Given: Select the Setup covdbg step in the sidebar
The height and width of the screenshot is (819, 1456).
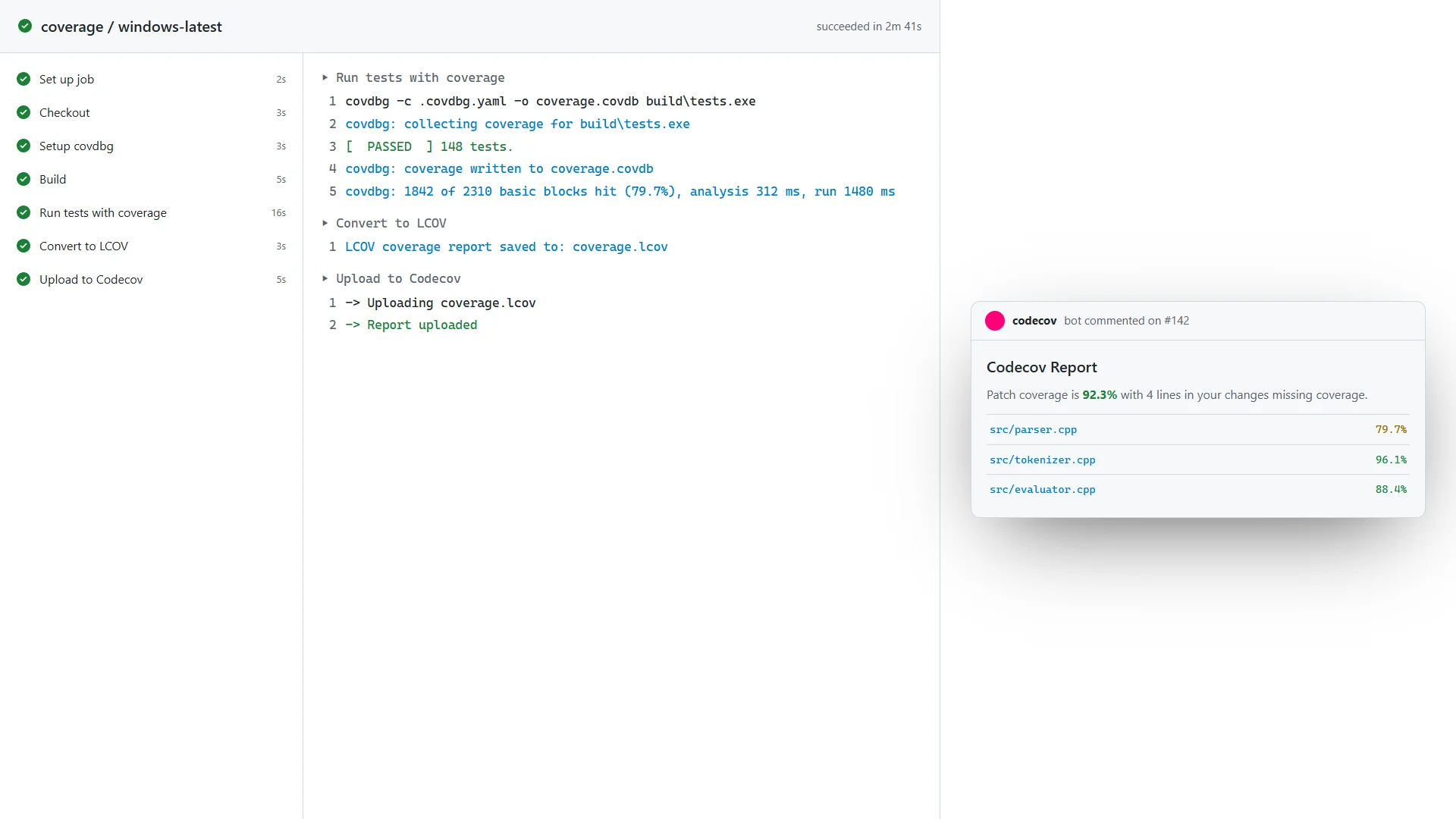Looking at the screenshot, I should coord(152,146).
